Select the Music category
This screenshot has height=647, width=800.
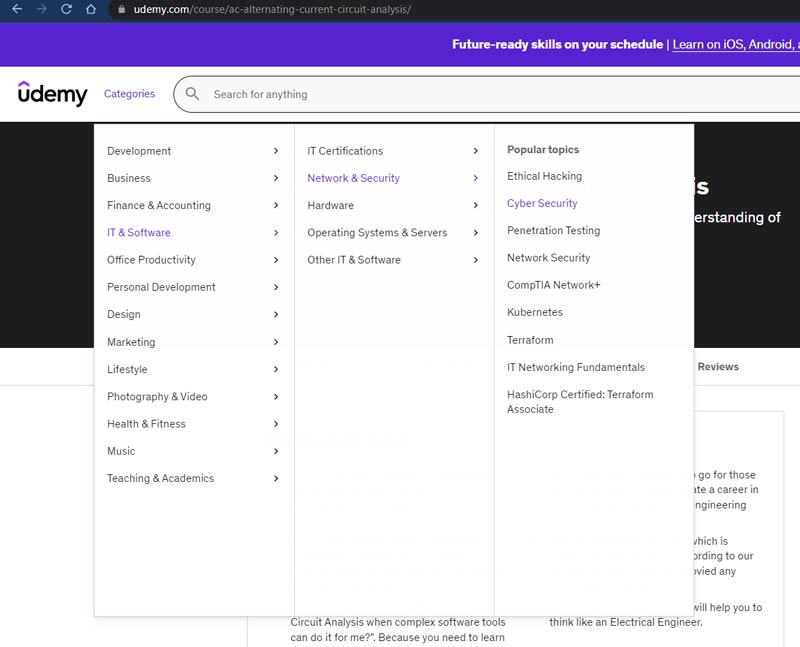pos(121,451)
